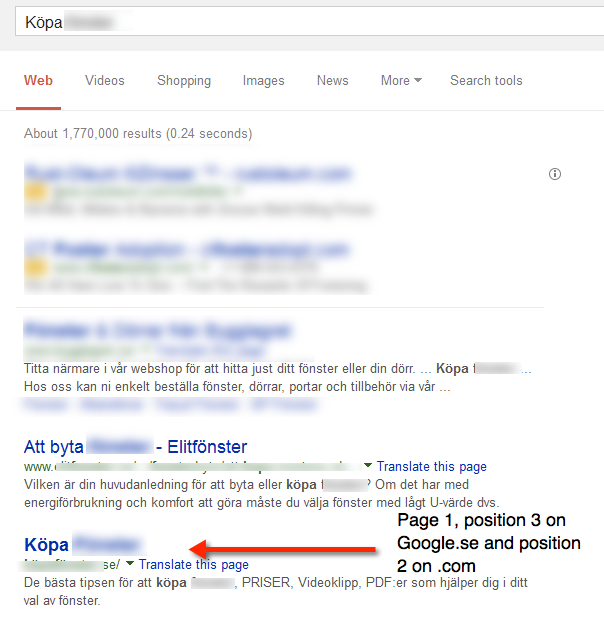
Task: Click the search box containing Köpa
Action: coord(310,22)
